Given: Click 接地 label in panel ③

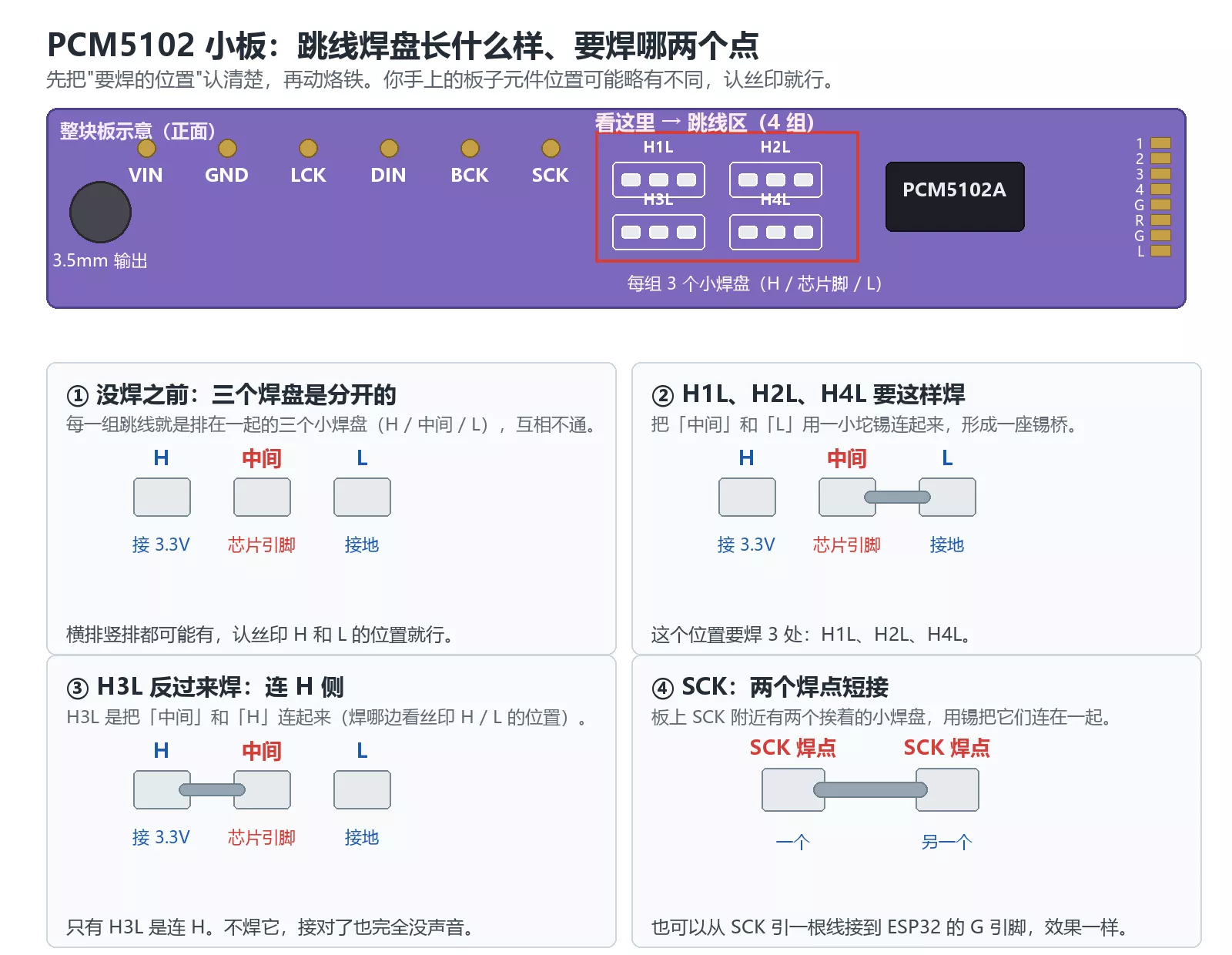Looking at the screenshot, I should pos(362,837).
